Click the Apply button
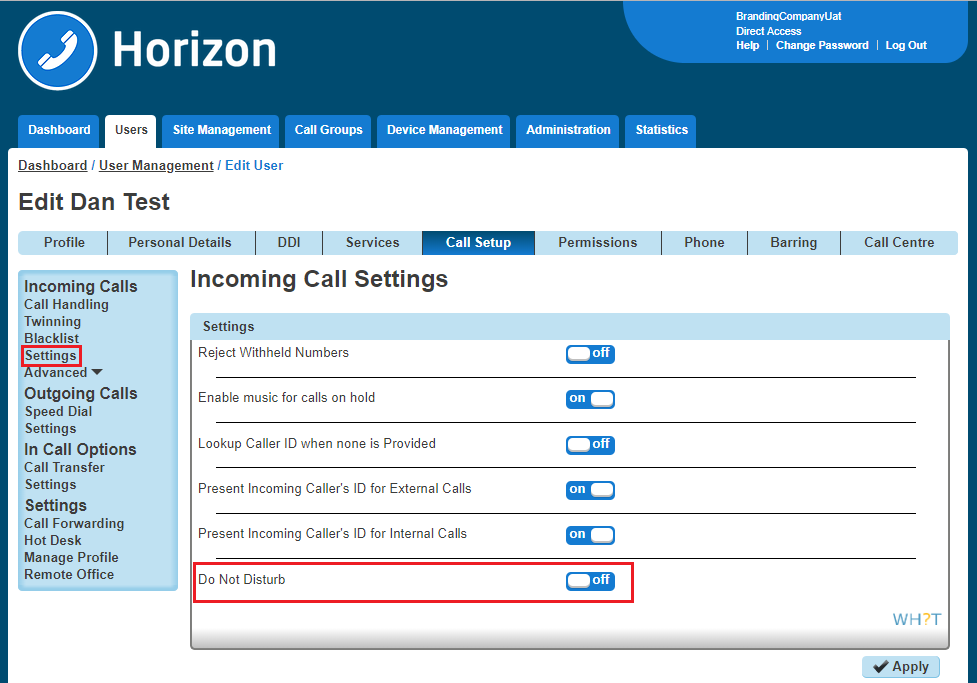 [900, 667]
